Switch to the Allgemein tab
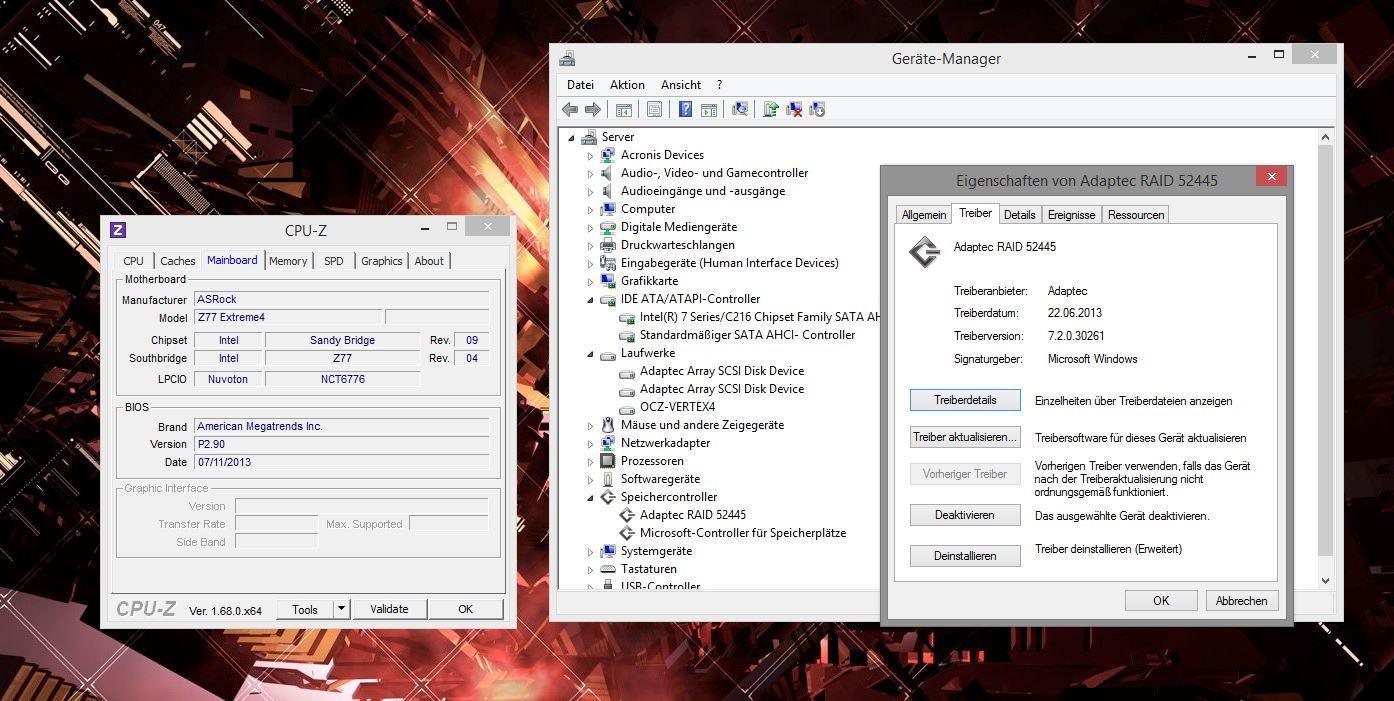The width and height of the screenshot is (1394, 701). [923, 215]
